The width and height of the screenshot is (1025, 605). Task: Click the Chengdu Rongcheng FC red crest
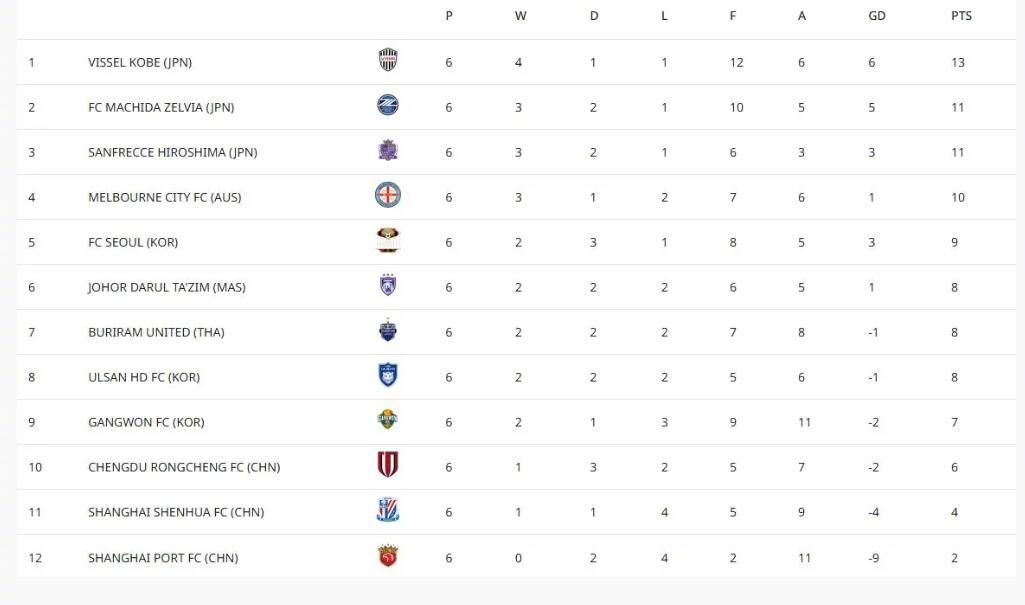pyautogui.click(x=388, y=465)
